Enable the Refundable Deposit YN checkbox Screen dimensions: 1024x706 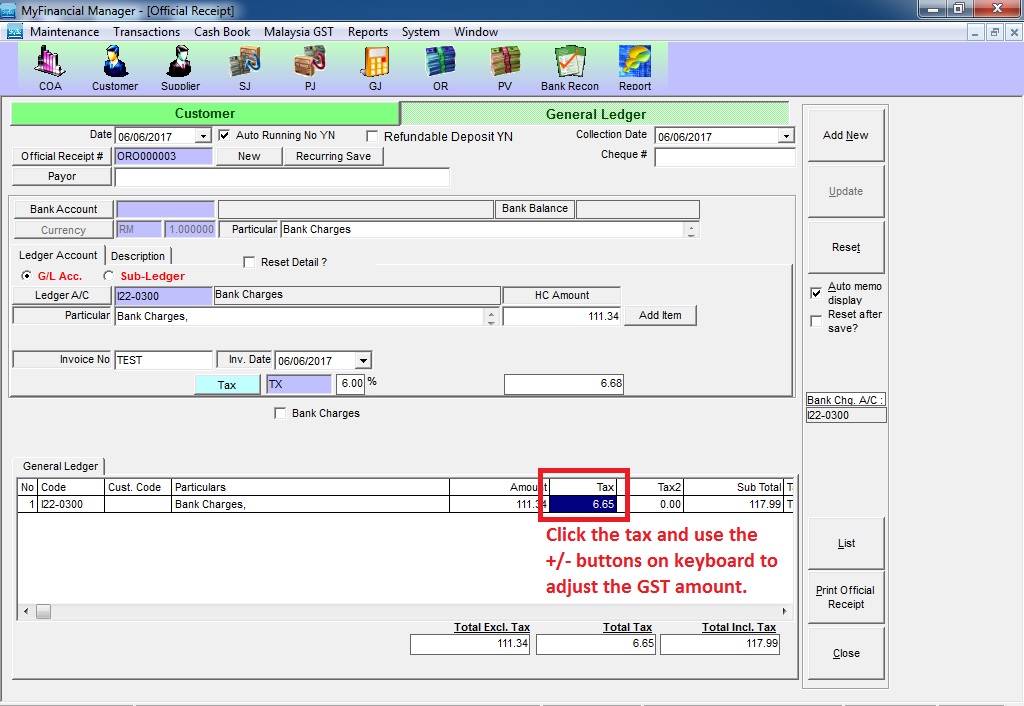coord(373,136)
